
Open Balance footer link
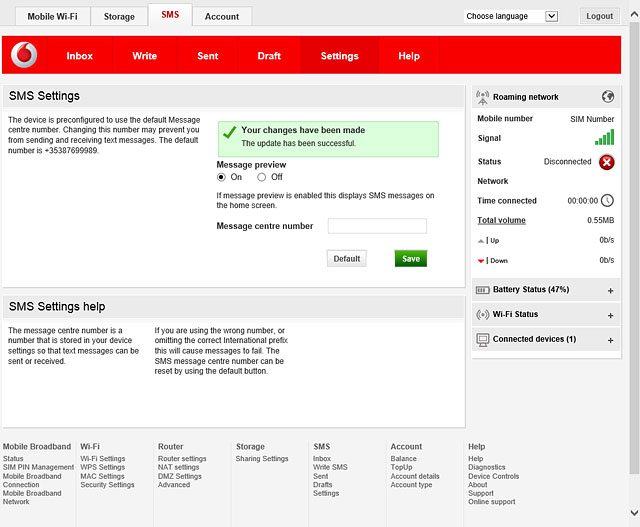(x=403, y=459)
